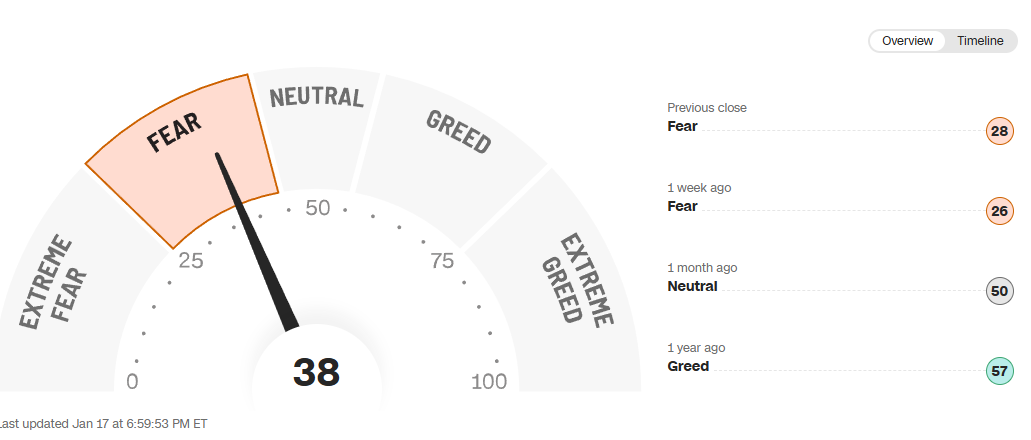
Task: Click the 1 year ago Greed label
Action: click(688, 366)
